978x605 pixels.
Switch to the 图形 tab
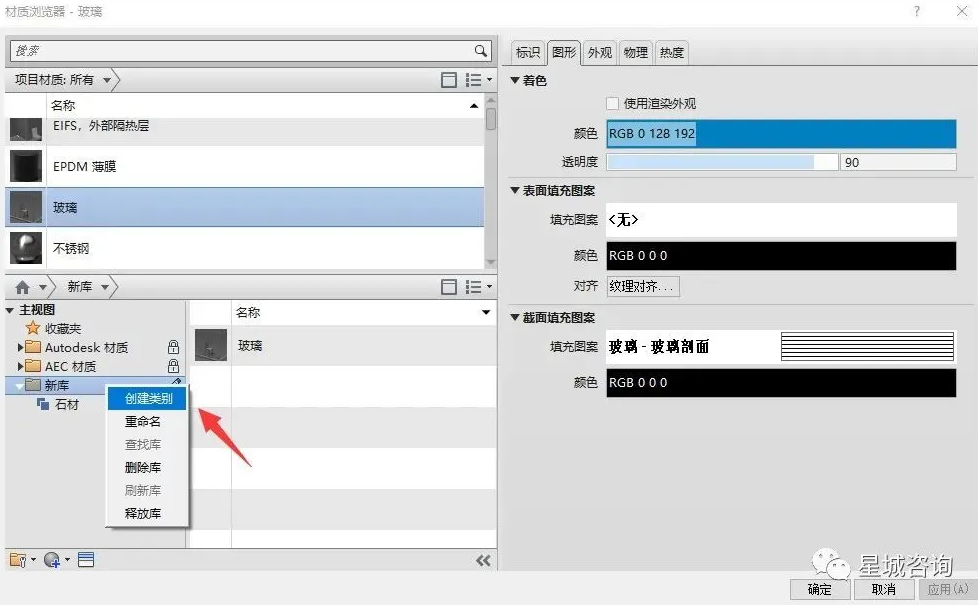coord(564,52)
